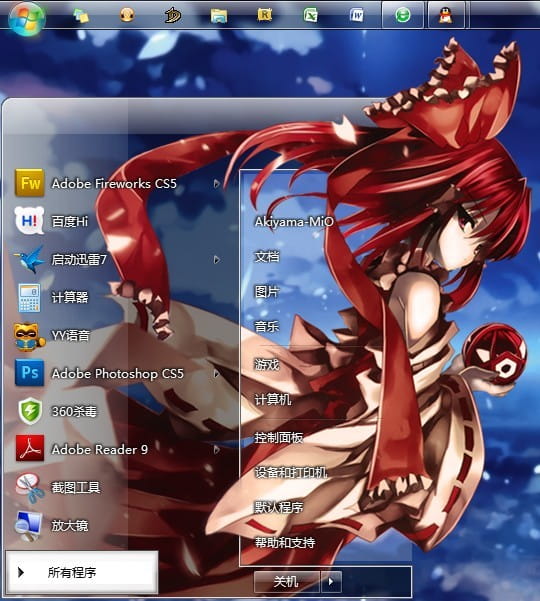This screenshot has width=540, height=601.
Task: Open the Calculator (计算器) icon
Action: (x=30, y=297)
